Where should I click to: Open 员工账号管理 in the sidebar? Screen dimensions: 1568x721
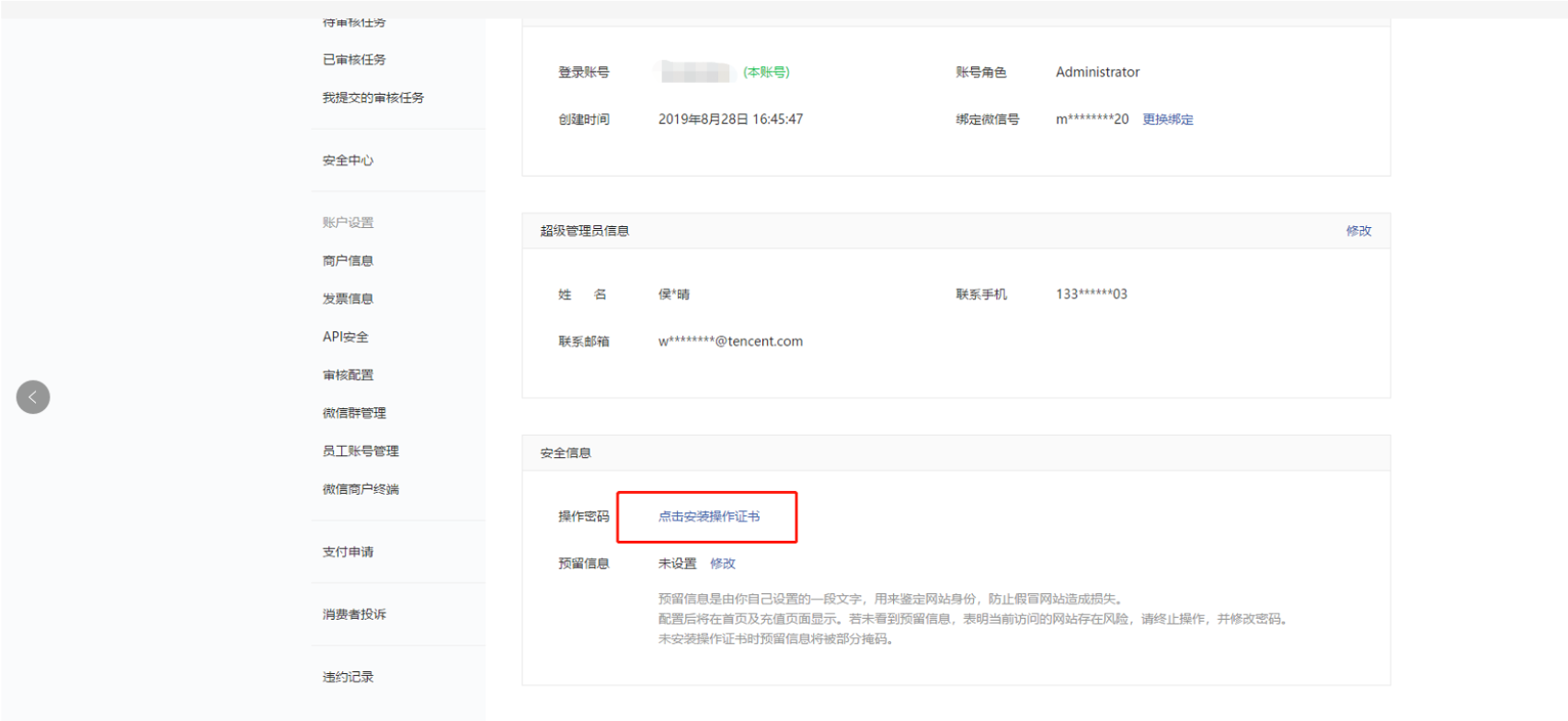361,451
